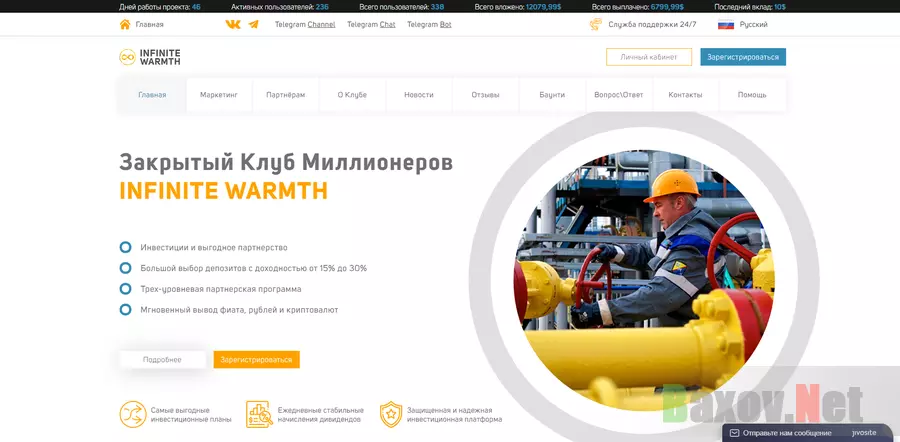Open the Отправьте нам сообщение chat widget
Screen dimensions: 900x442
(x=808, y=433)
